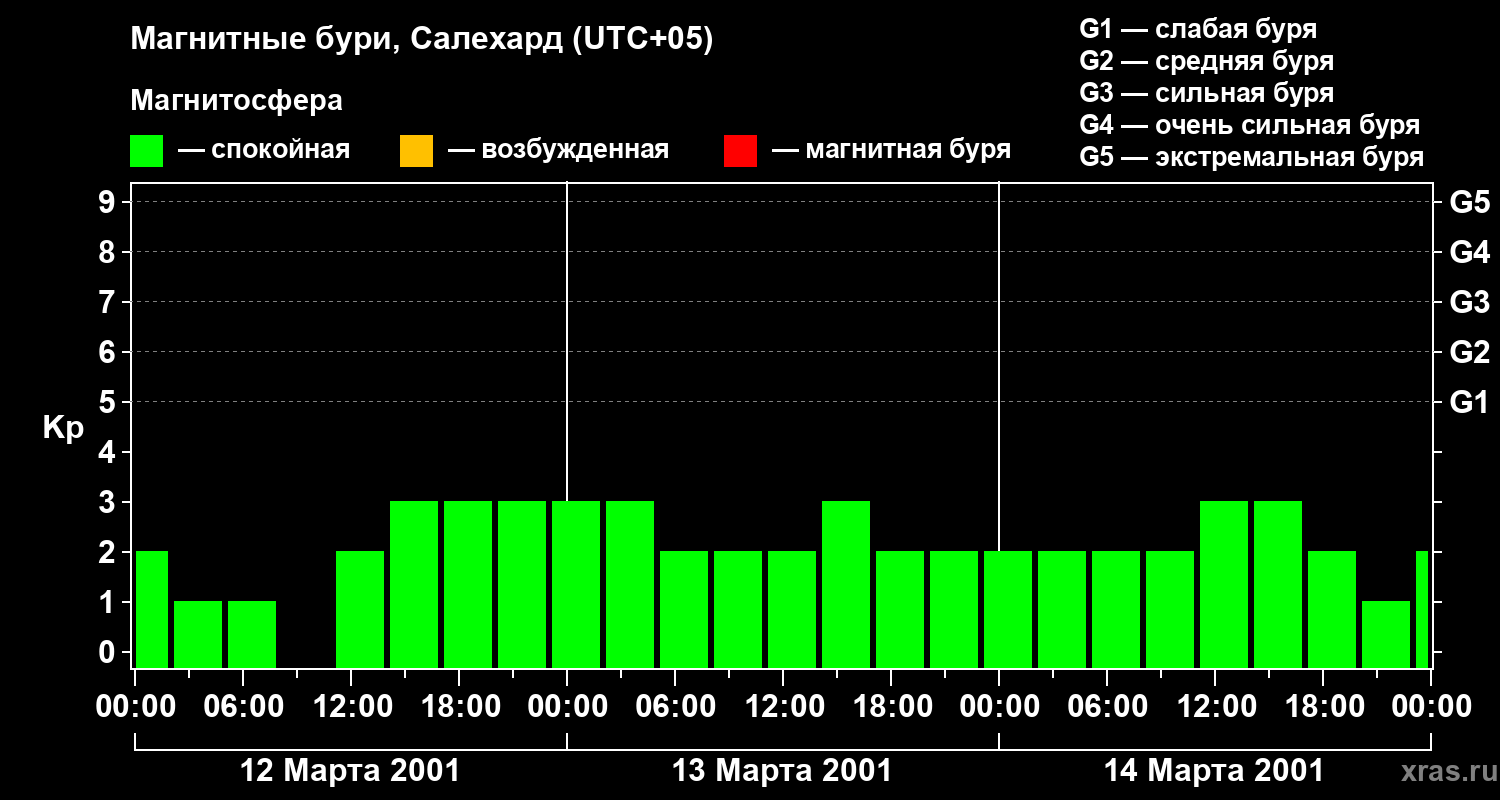Image resolution: width=1500 pixels, height=800 pixels.
Task: Select the 'G1 — слабая буря' legend line
Action: pos(1198,29)
